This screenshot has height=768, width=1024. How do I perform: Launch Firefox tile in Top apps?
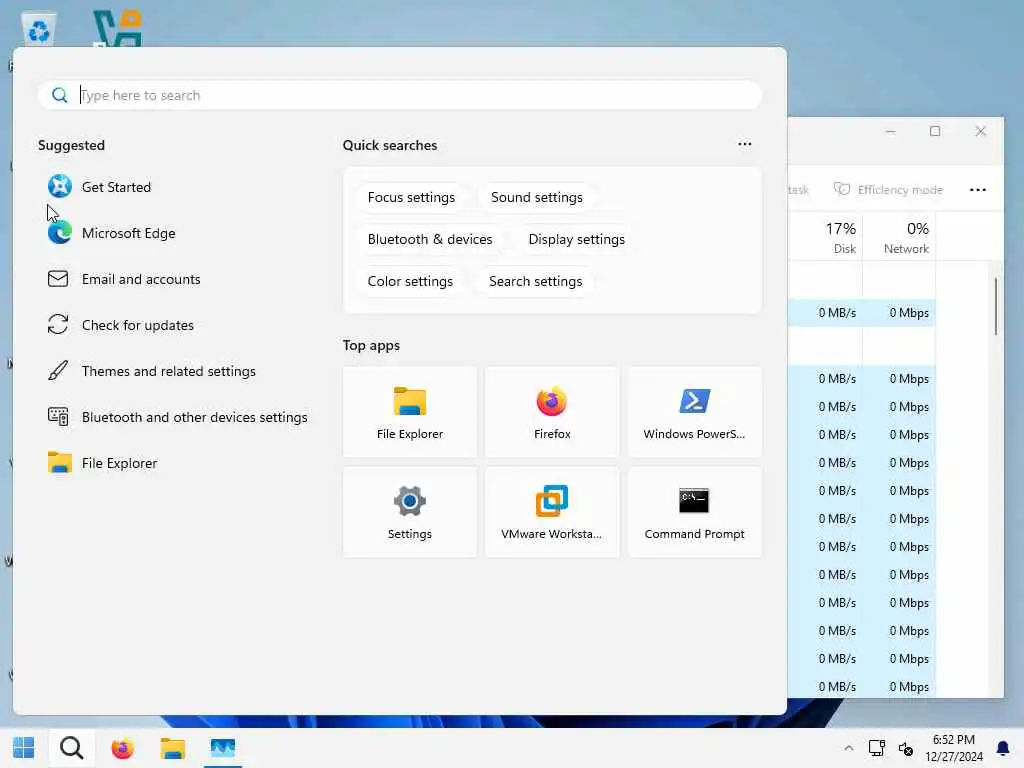click(552, 412)
